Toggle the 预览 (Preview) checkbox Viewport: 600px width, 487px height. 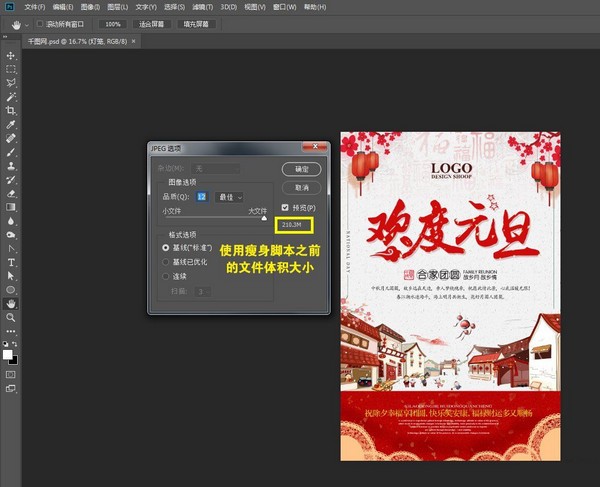point(286,207)
